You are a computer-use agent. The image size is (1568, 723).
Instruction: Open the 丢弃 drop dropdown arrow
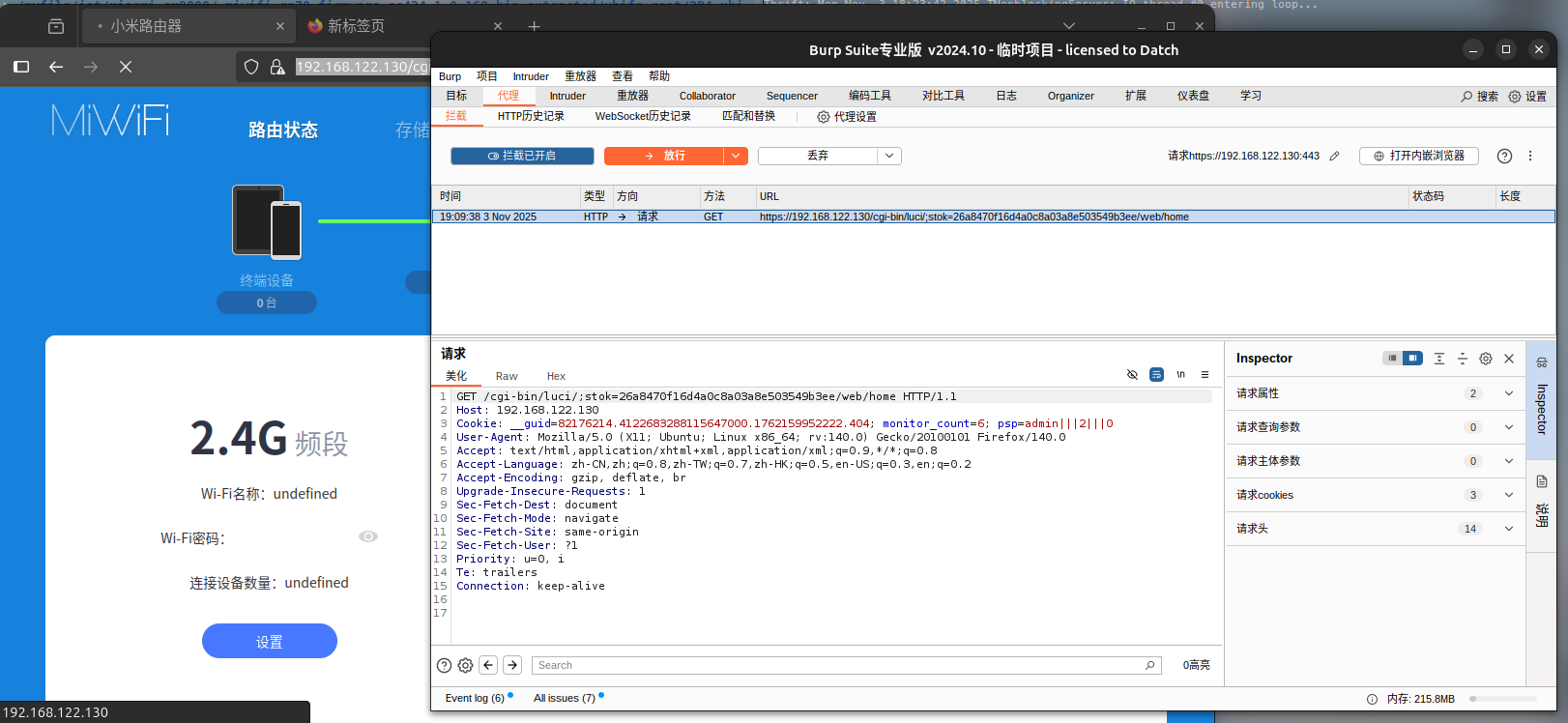click(x=889, y=157)
